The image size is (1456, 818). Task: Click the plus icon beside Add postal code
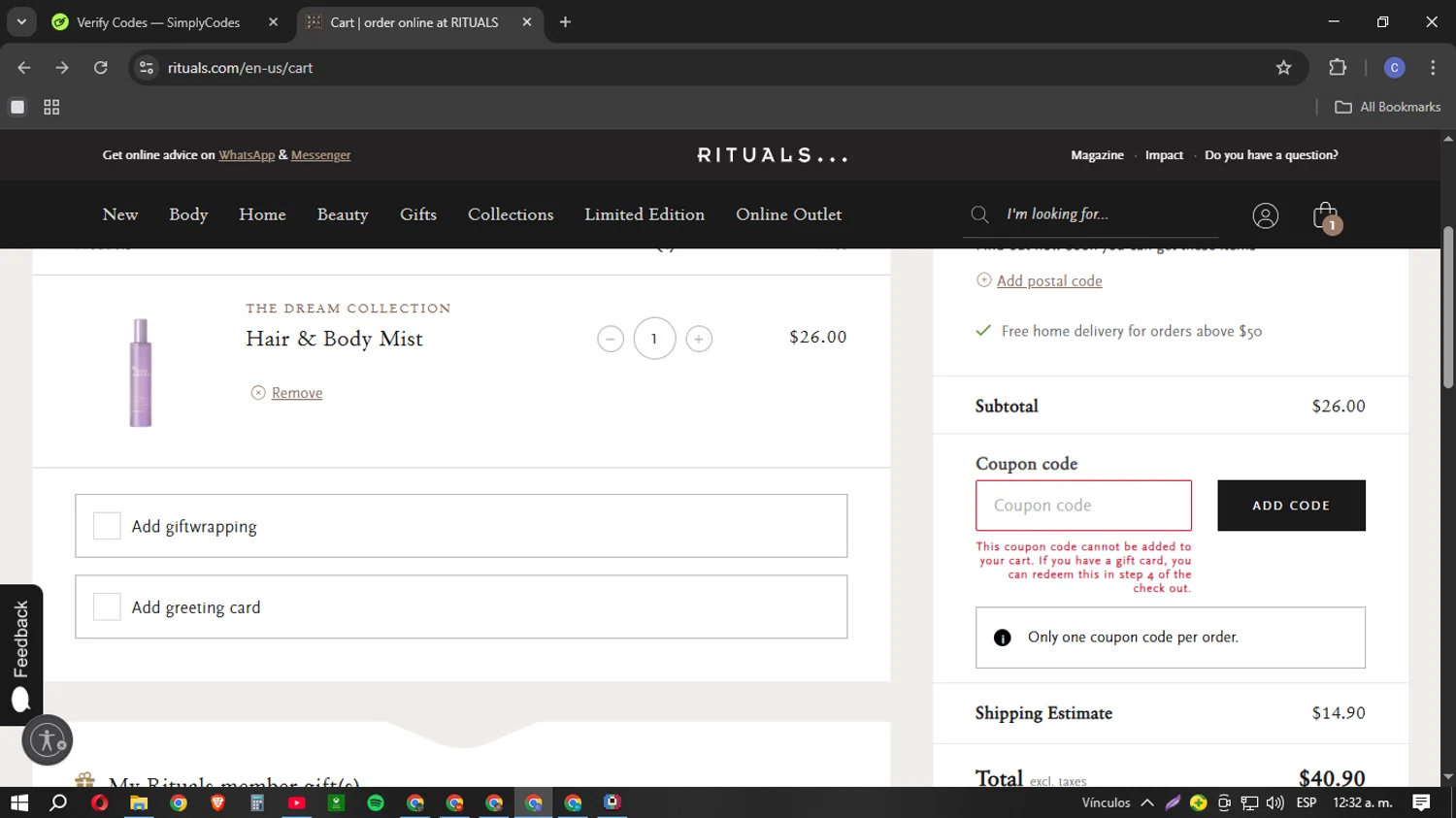coord(984,280)
